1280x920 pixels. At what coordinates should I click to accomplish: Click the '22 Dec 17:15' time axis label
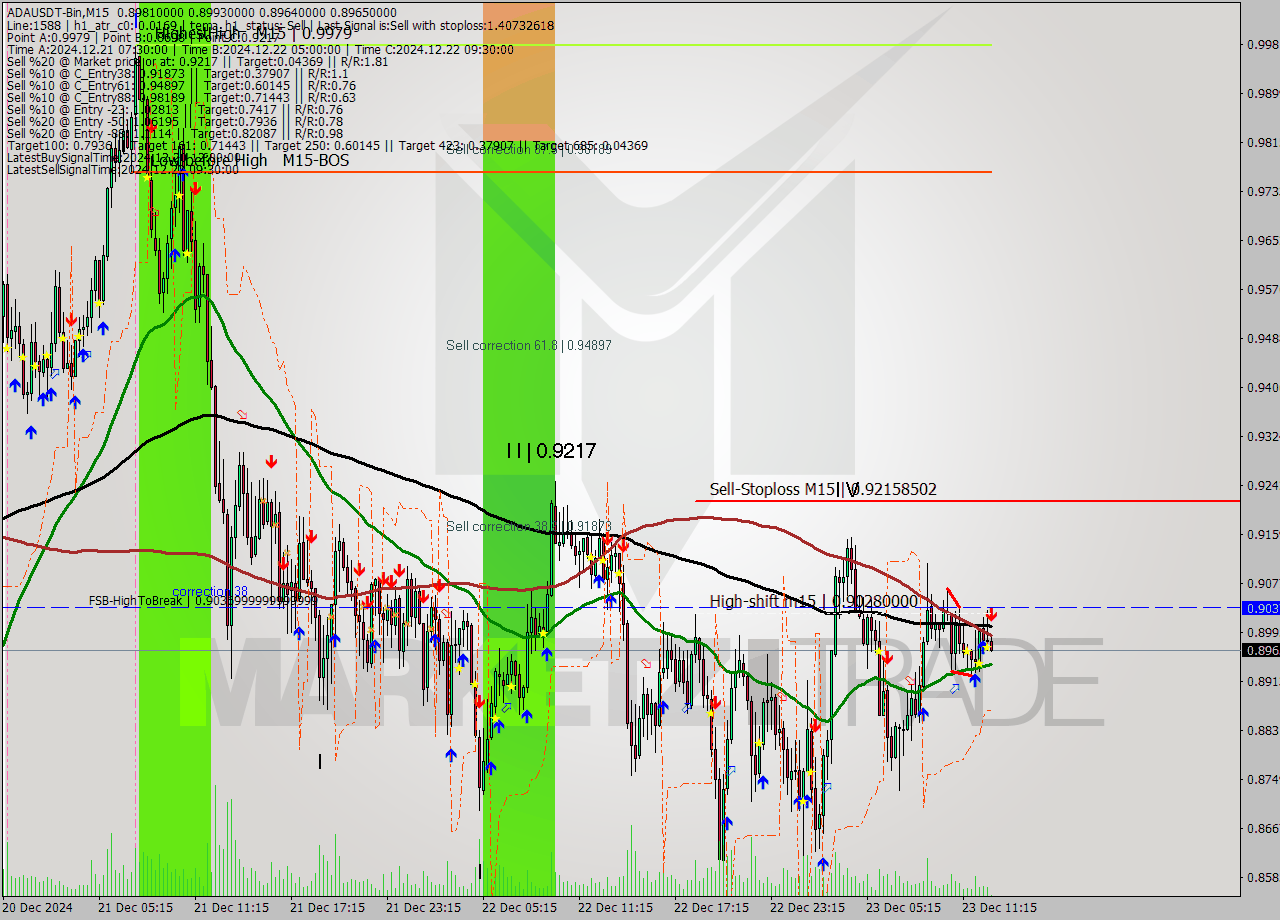[x=711, y=908]
